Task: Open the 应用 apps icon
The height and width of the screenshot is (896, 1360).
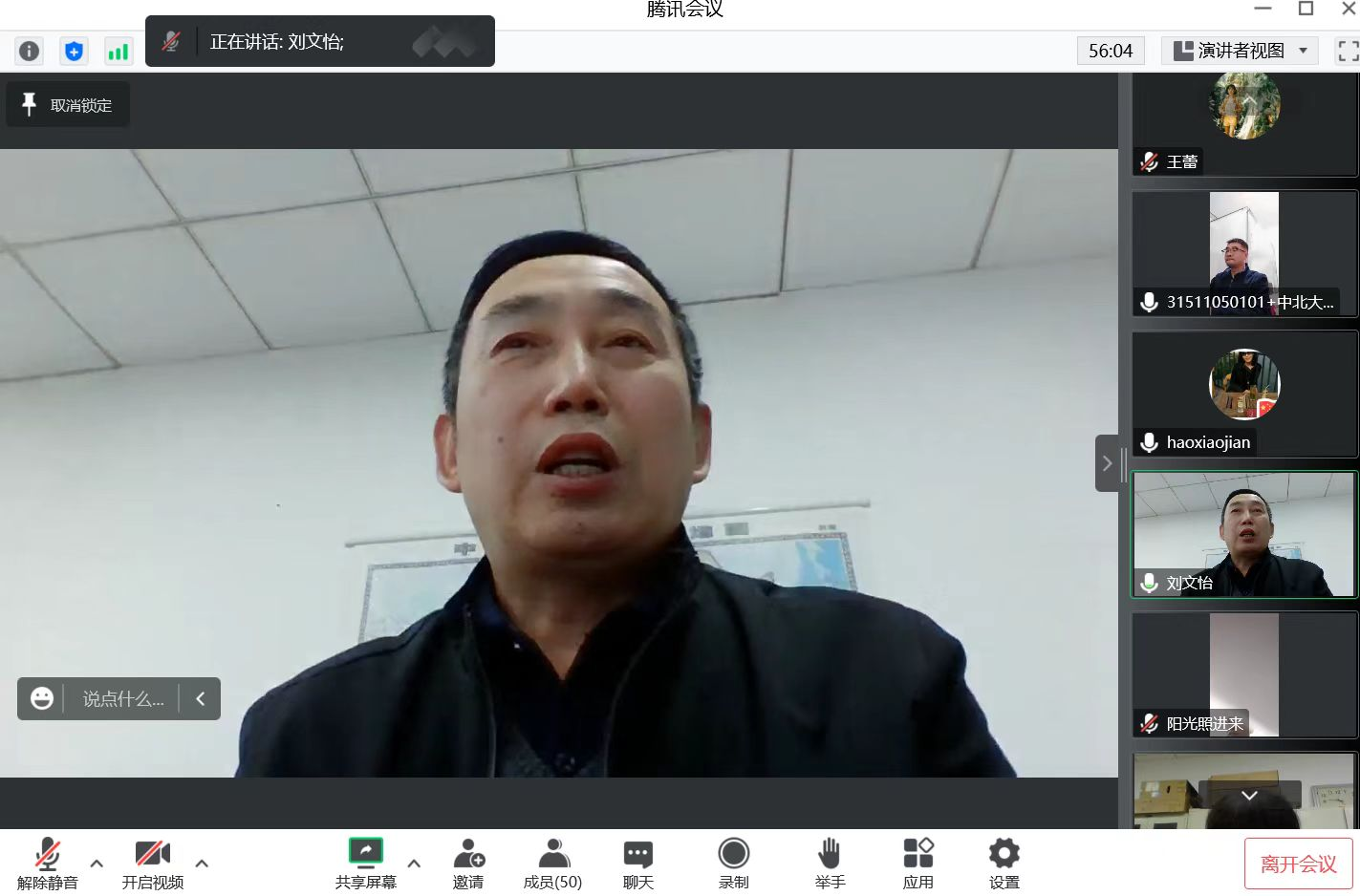Action: (x=917, y=863)
